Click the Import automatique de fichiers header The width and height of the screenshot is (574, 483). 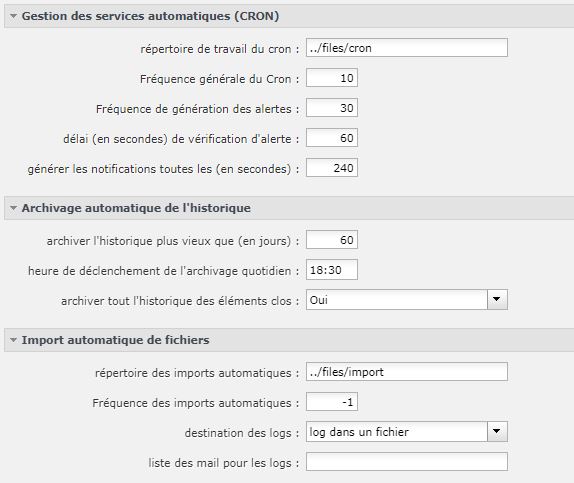coord(115,340)
